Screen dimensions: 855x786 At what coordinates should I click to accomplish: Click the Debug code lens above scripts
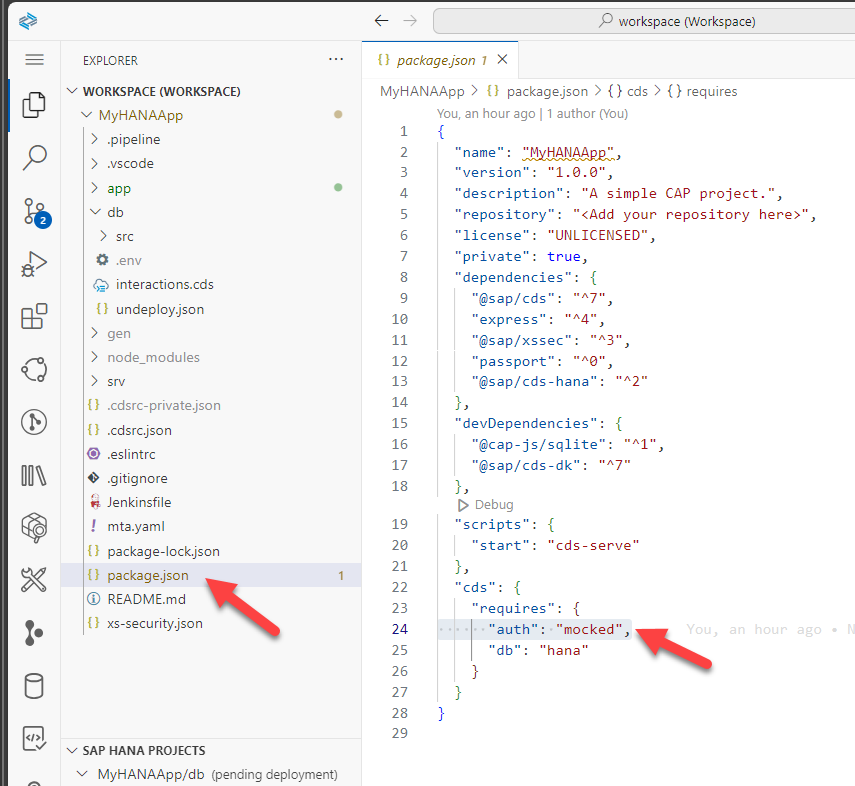(485, 505)
